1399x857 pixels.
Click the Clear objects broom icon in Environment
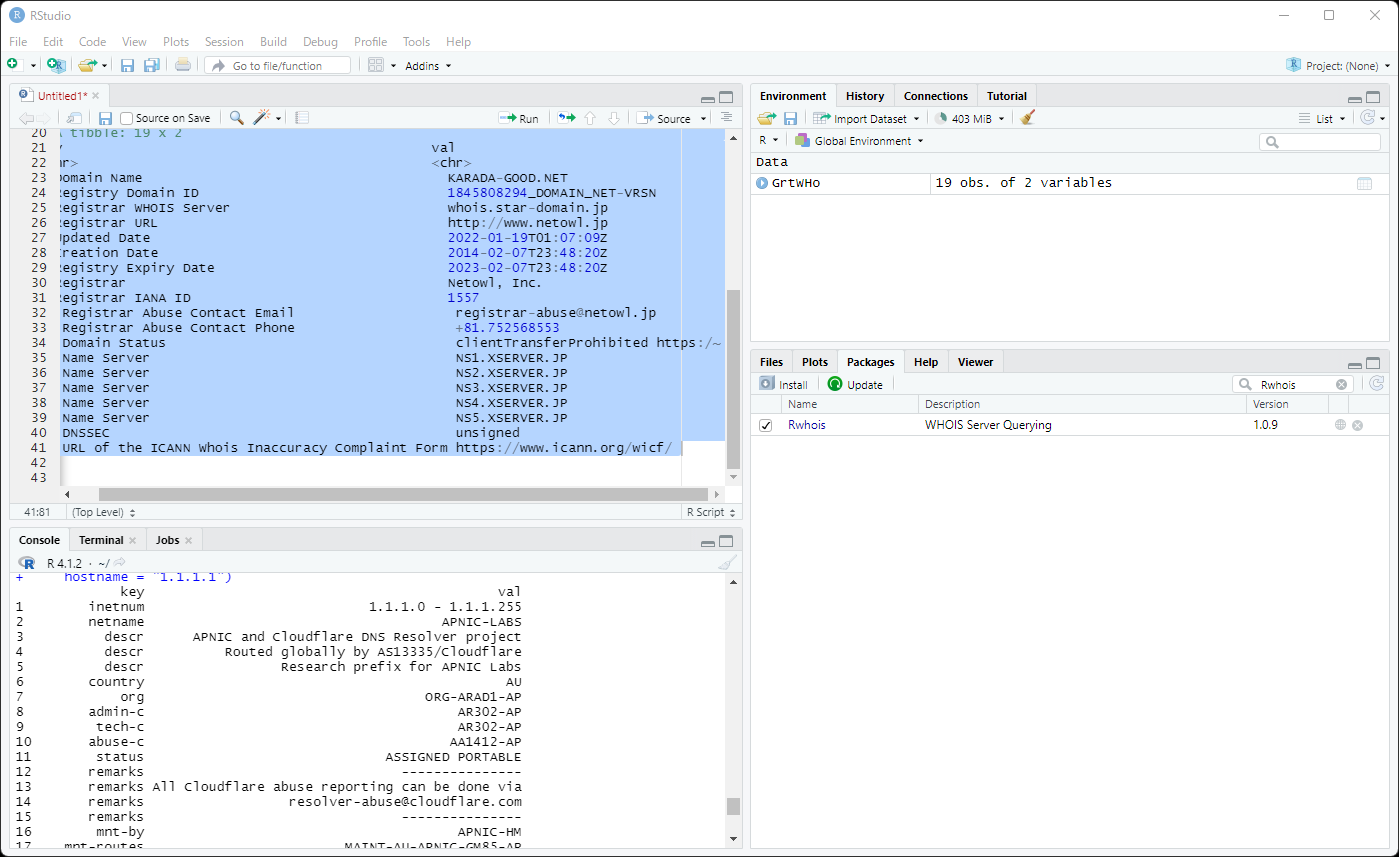click(x=1028, y=118)
